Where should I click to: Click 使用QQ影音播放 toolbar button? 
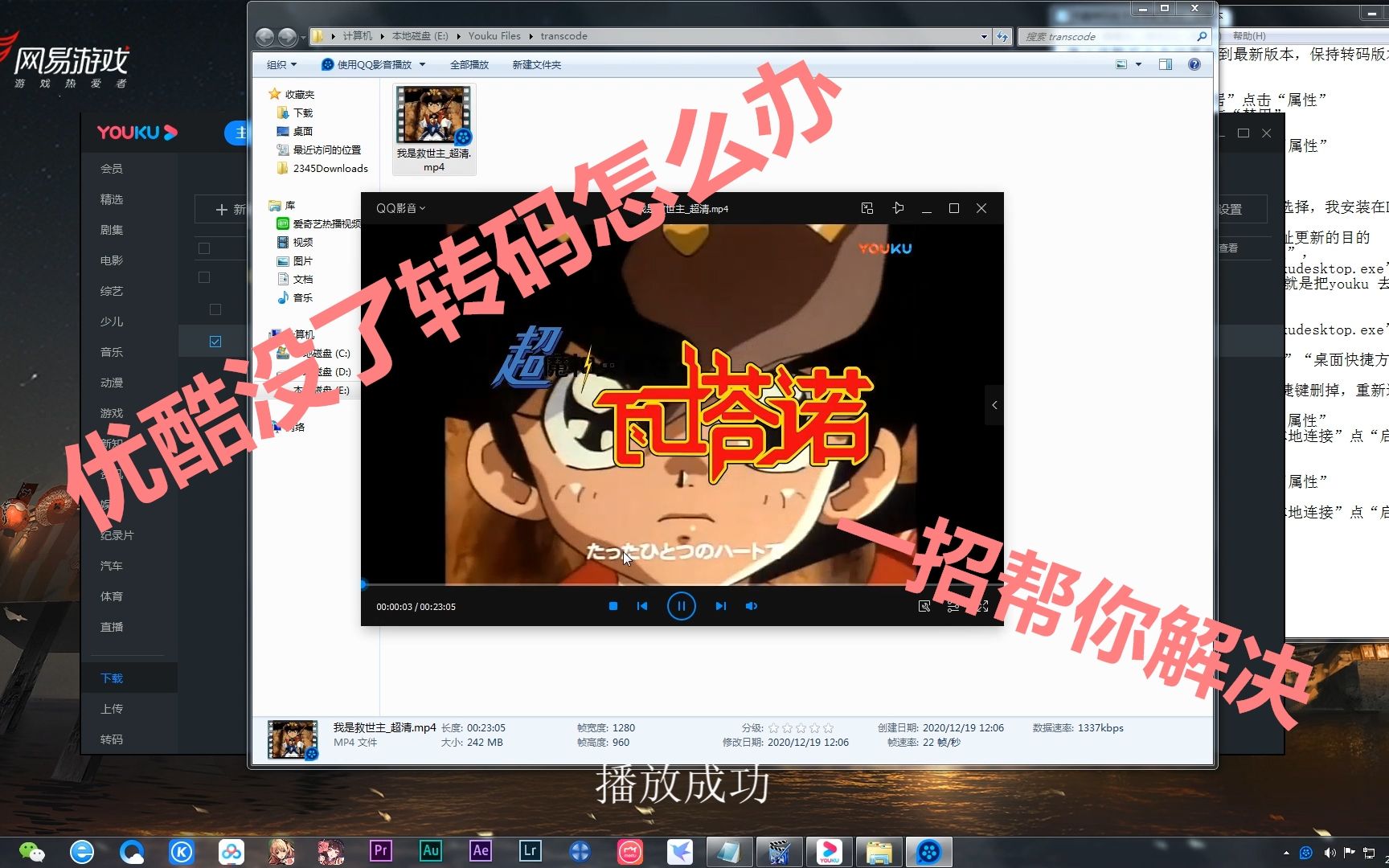tap(367, 64)
